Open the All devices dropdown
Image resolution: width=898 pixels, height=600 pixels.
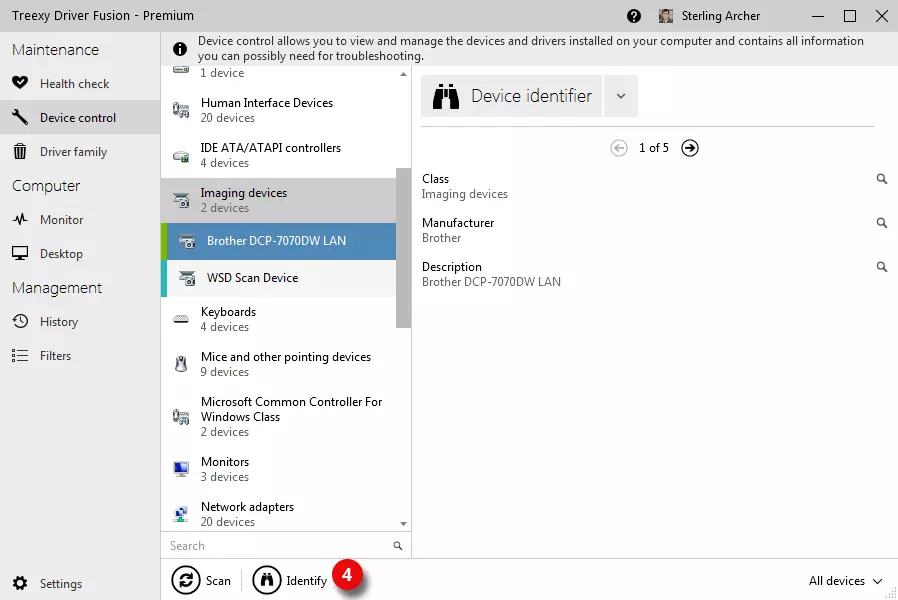[845, 581]
